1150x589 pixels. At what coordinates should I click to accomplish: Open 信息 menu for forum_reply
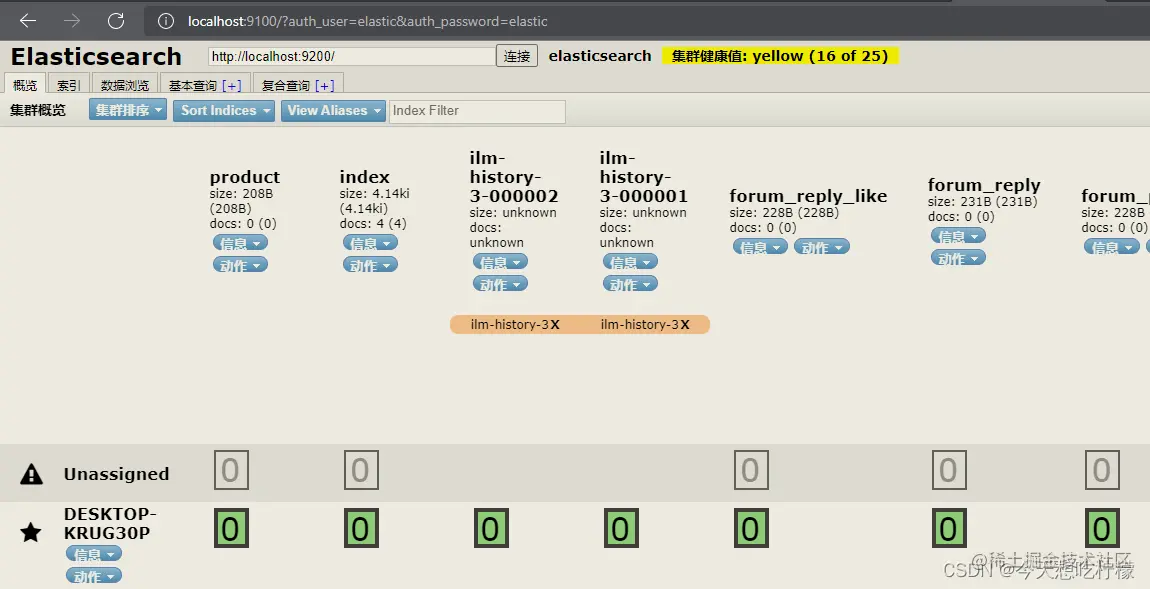coord(959,236)
